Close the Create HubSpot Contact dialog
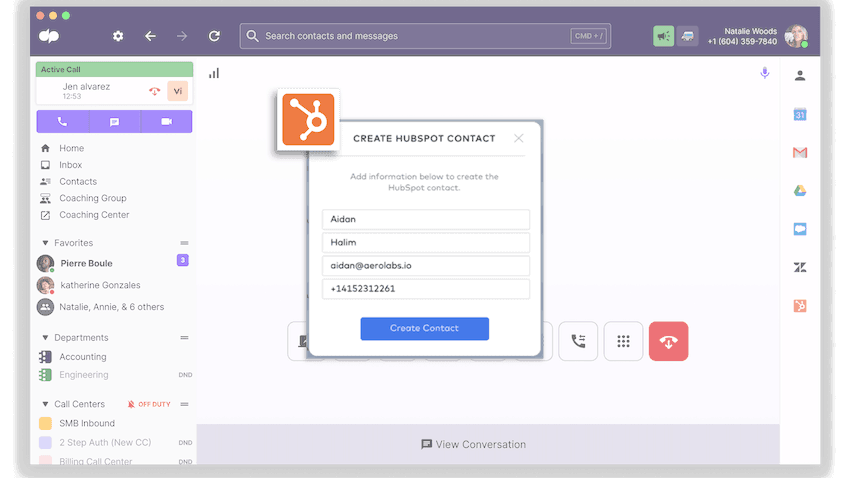This screenshot has width=850, height=478. [x=518, y=138]
